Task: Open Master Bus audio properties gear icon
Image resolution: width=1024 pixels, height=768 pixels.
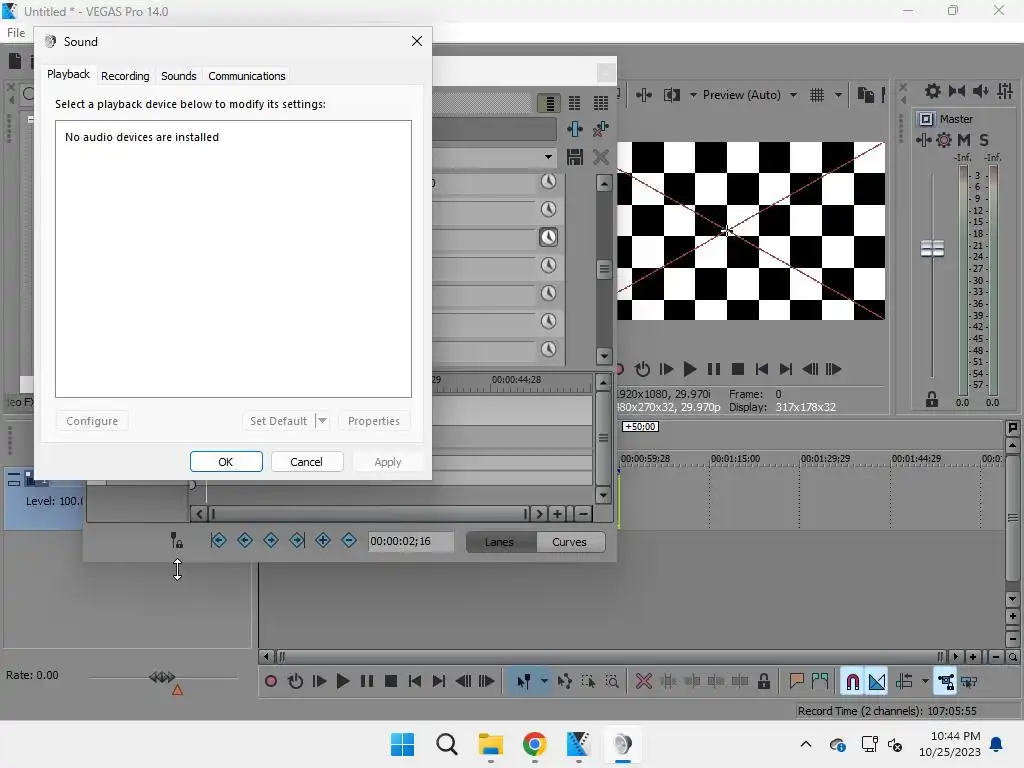Action: (x=933, y=91)
